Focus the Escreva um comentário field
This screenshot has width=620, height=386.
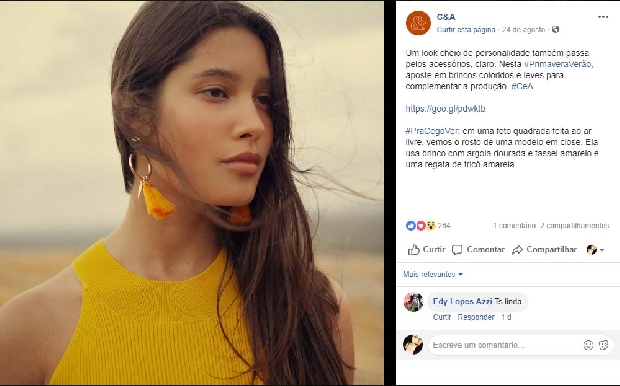coord(506,345)
